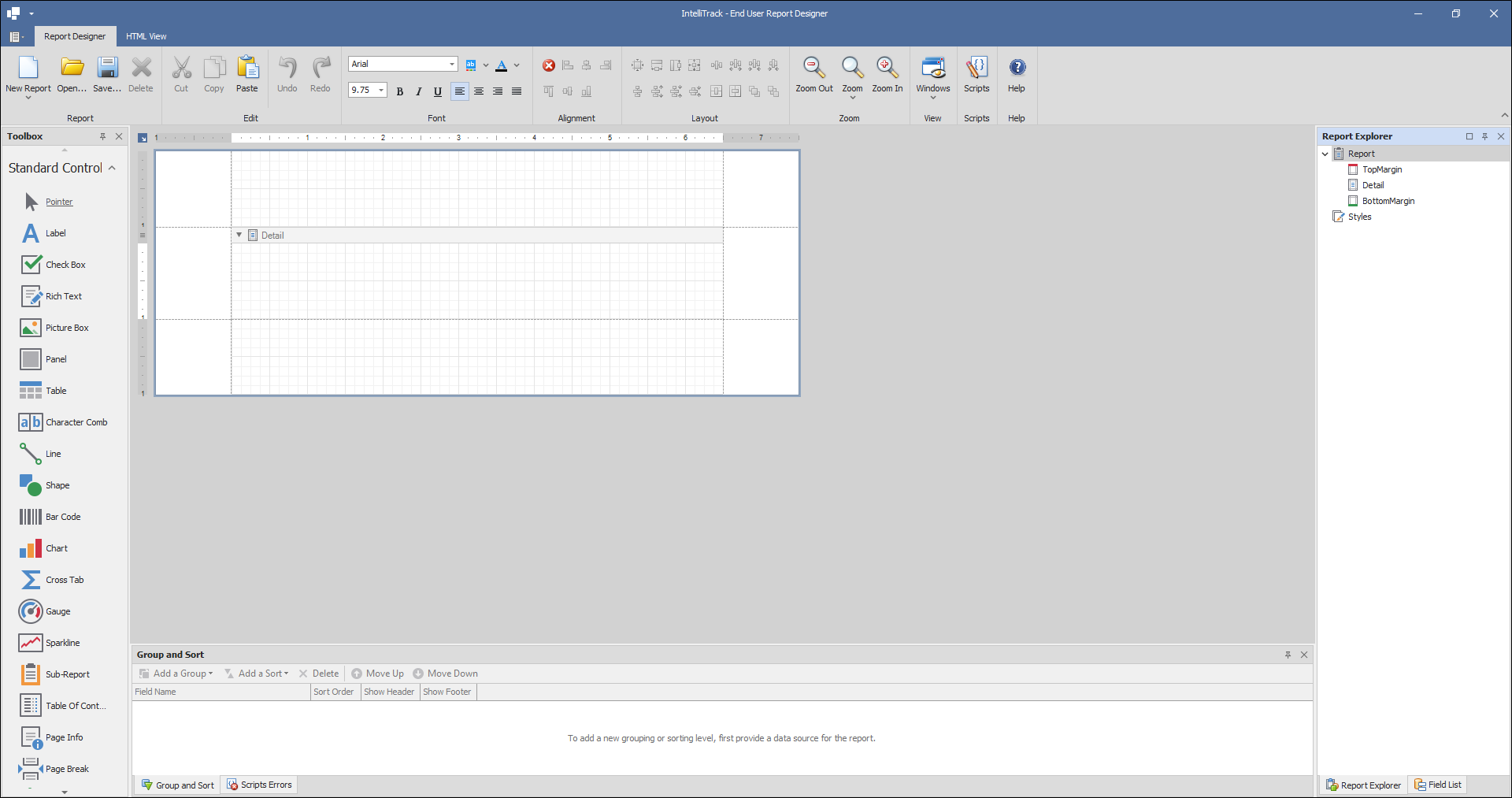The image size is (1512, 798).
Task: Switch to the Field List tab
Action: pyautogui.click(x=1438, y=785)
